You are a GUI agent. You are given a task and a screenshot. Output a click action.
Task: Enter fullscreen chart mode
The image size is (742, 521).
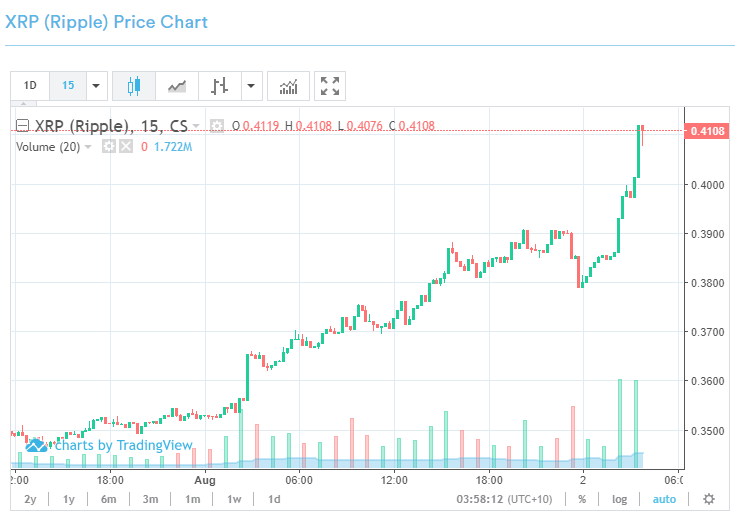(330, 86)
